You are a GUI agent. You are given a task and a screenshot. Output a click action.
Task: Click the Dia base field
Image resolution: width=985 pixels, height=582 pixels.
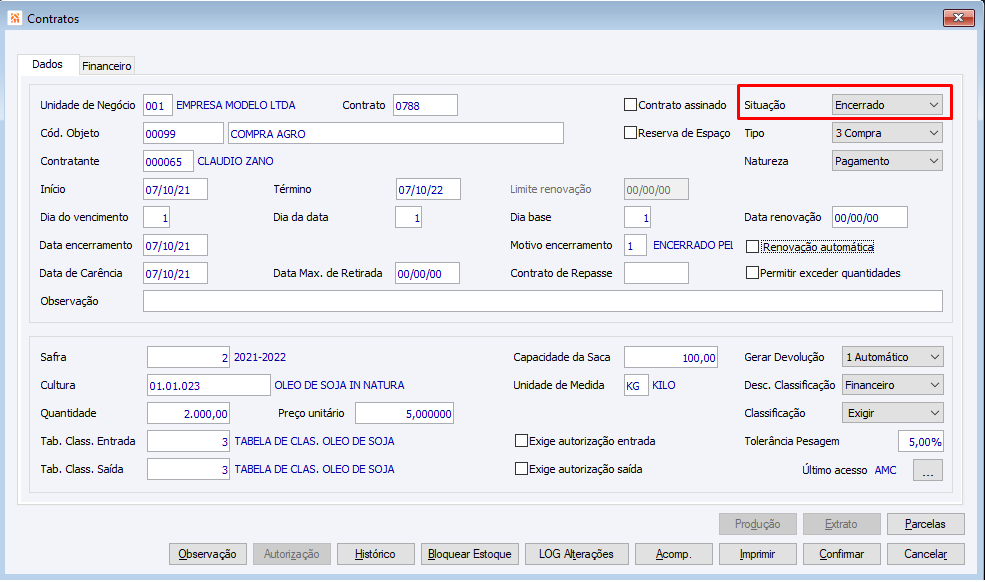tap(638, 217)
